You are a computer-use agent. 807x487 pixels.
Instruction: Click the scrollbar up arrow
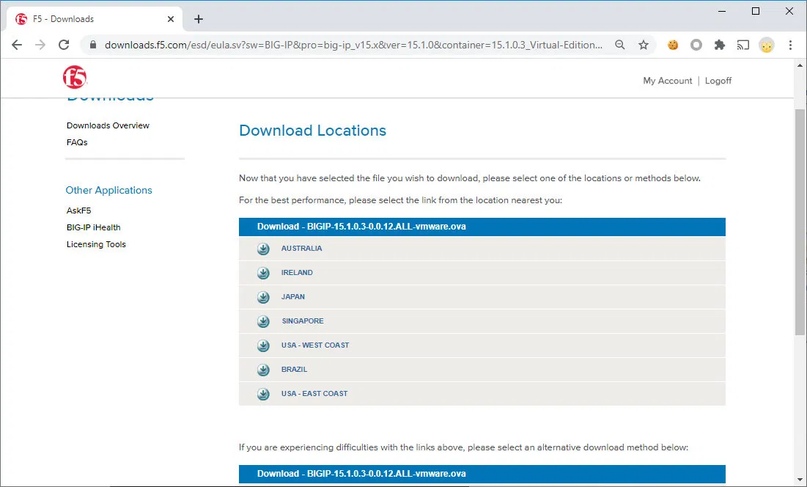point(800,65)
